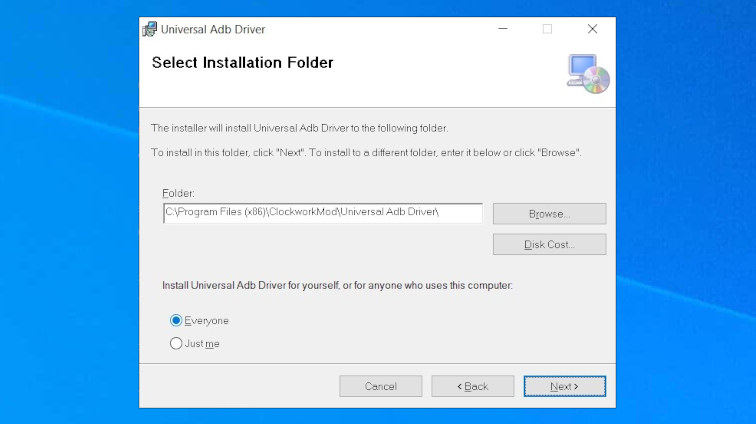Click the installer icon in the title bar
This screenshot has width=756, height=424.
[150, 29]
